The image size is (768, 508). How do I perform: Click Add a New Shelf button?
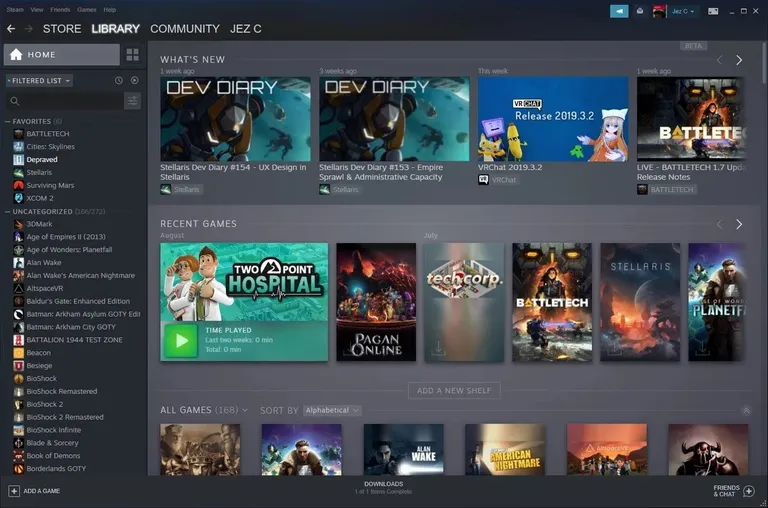[x=454, y=390]
